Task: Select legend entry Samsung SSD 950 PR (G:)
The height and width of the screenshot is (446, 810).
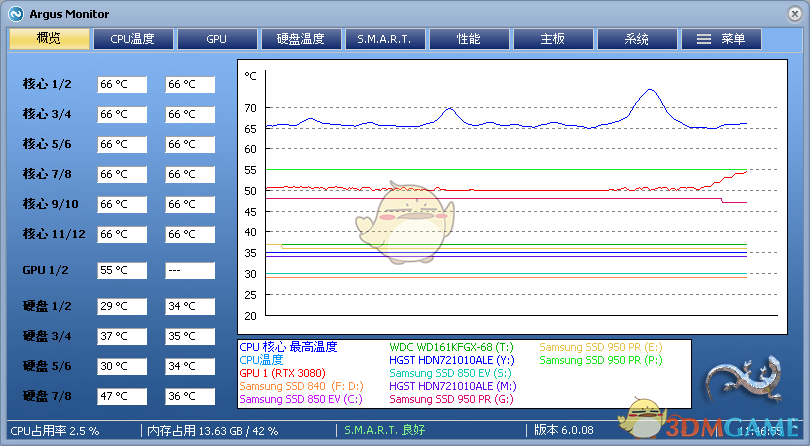Action: coord(451,399)
